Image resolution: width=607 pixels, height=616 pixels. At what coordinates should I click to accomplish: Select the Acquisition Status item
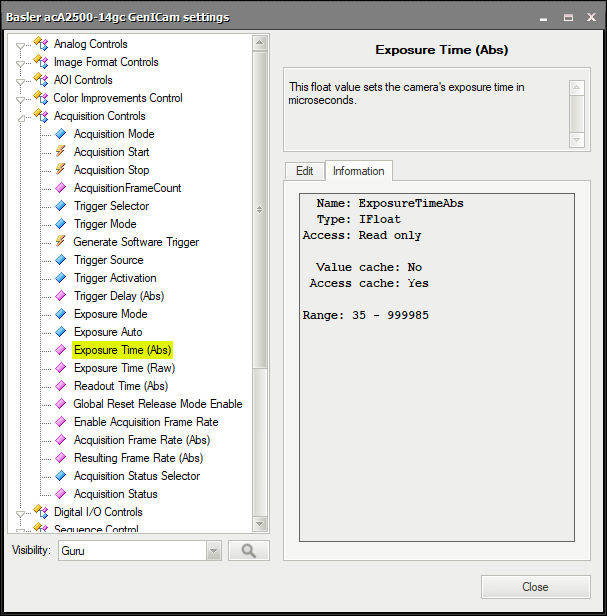click(116, 494)
